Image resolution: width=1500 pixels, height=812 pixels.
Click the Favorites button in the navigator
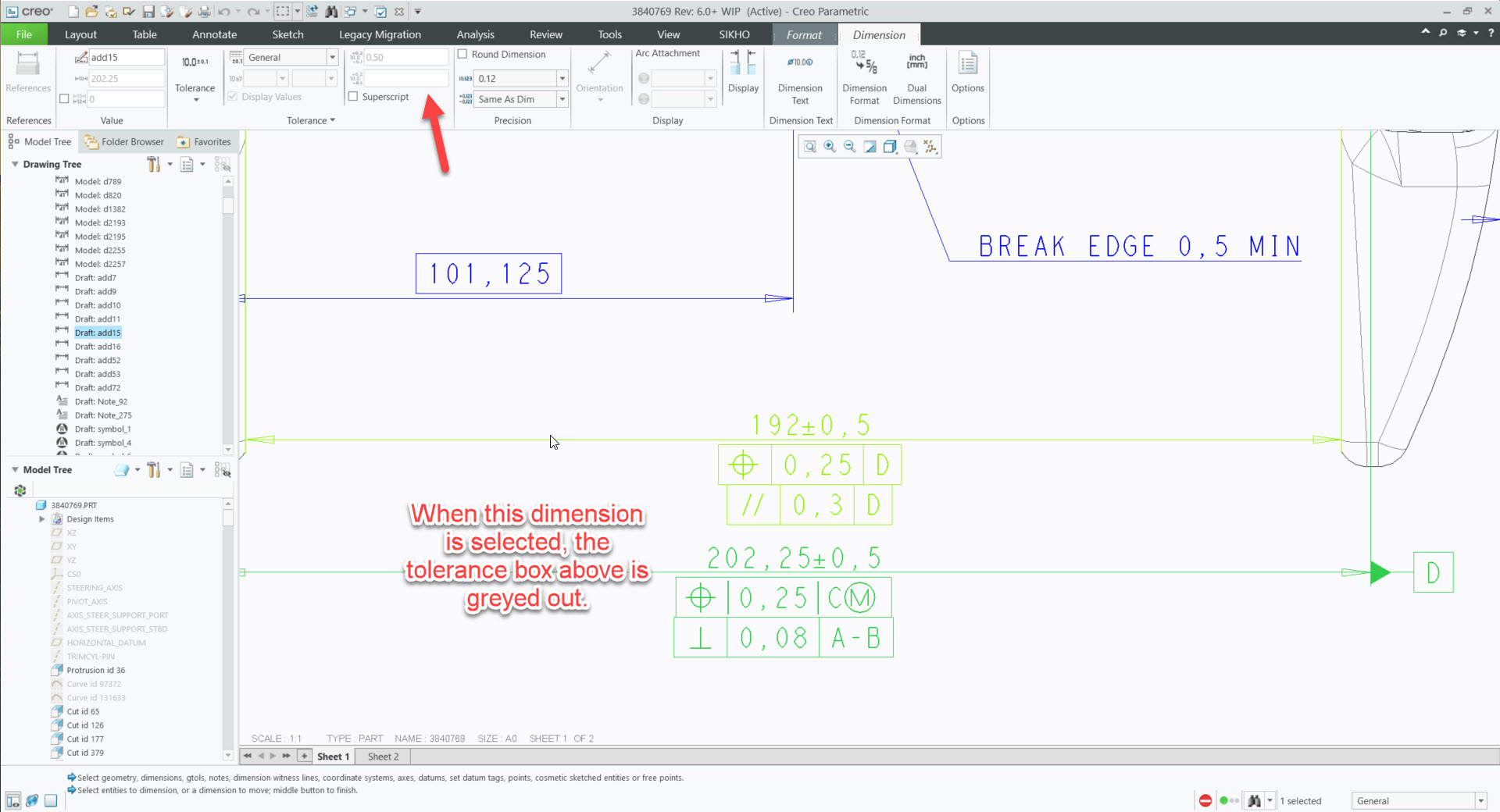tap(204, 141)
